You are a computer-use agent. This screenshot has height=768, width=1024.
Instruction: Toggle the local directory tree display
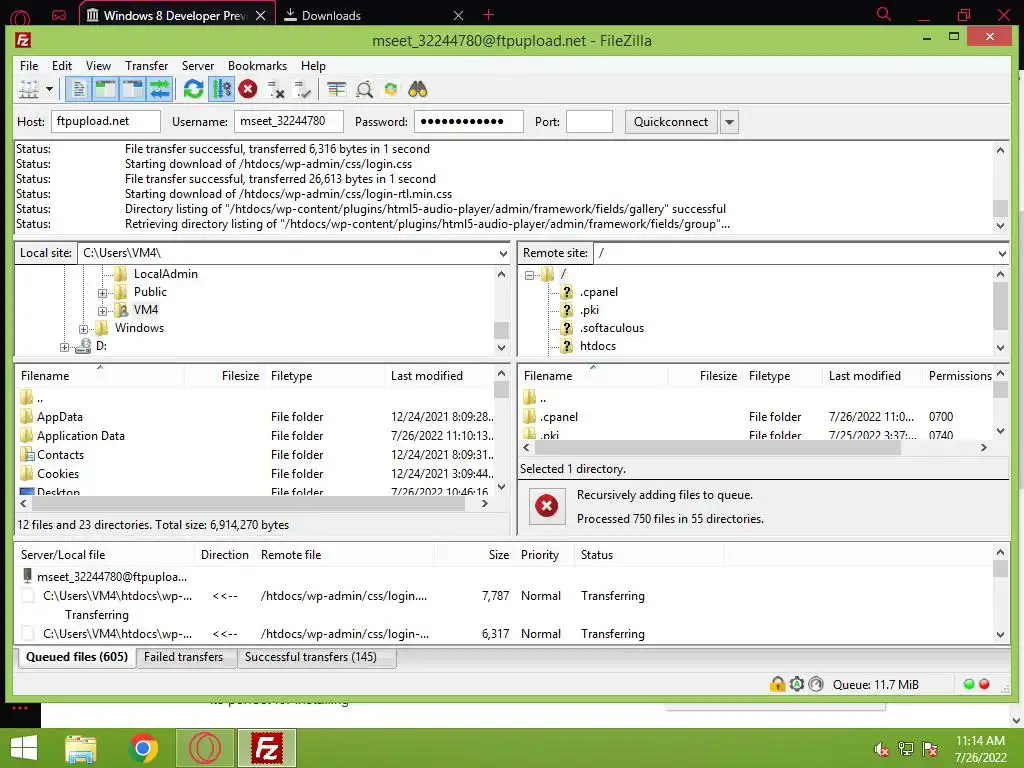coord(105,89)
